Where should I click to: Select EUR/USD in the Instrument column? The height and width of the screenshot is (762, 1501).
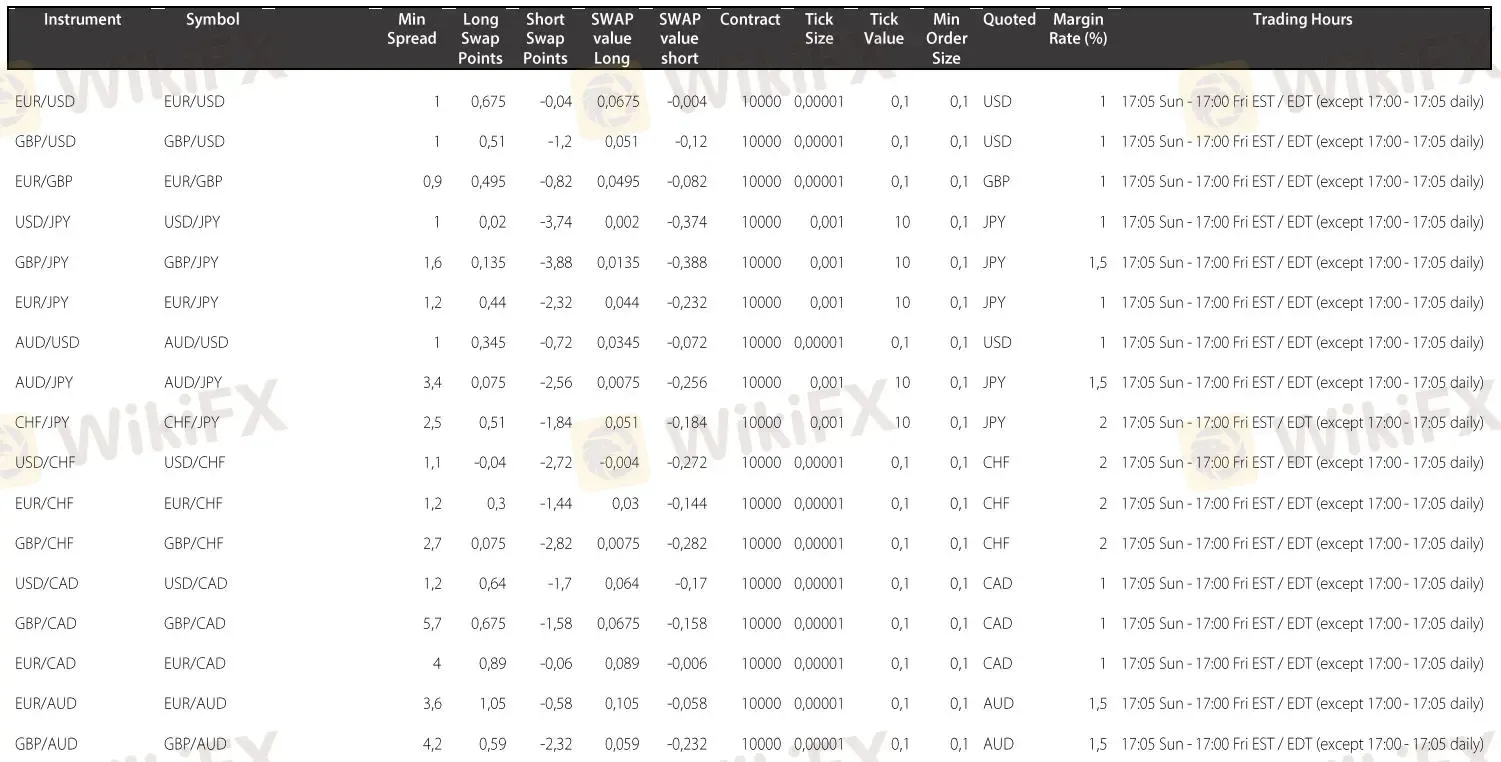tap(45, 102)
